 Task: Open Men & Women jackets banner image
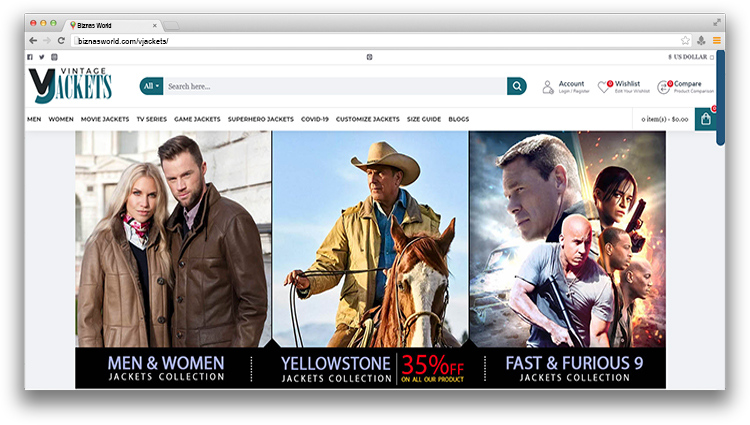[173, 239]
